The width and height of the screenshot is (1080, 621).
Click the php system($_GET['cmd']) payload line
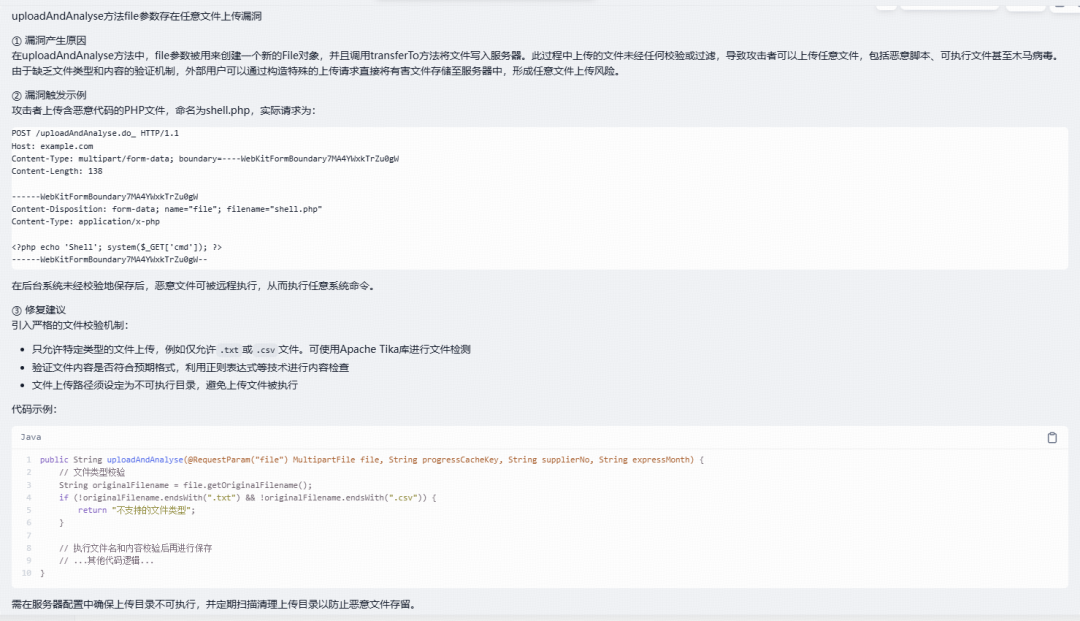pyautogui.click(x=116, y=246)
